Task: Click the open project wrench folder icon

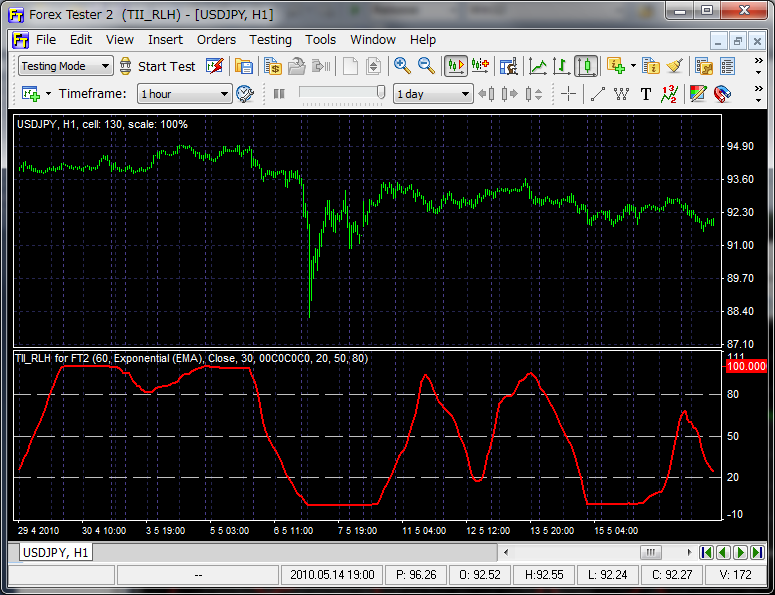Action: (297, 66)
